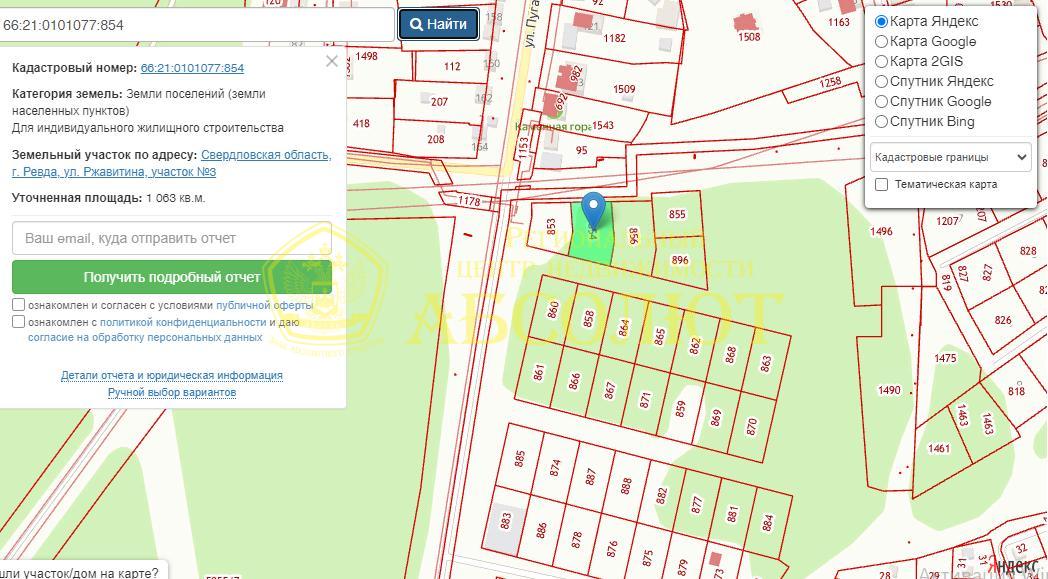
Task: Click parcel 861 on the map
Action: pos(539,371)
